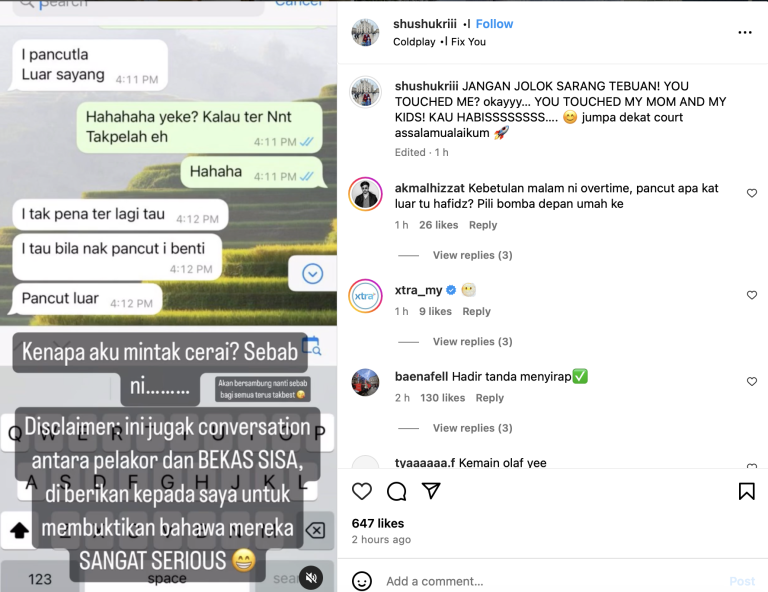The height and width of the screenshot is (592, 768).
Task: Like the xtra_my comment
Action: point(752,295)
